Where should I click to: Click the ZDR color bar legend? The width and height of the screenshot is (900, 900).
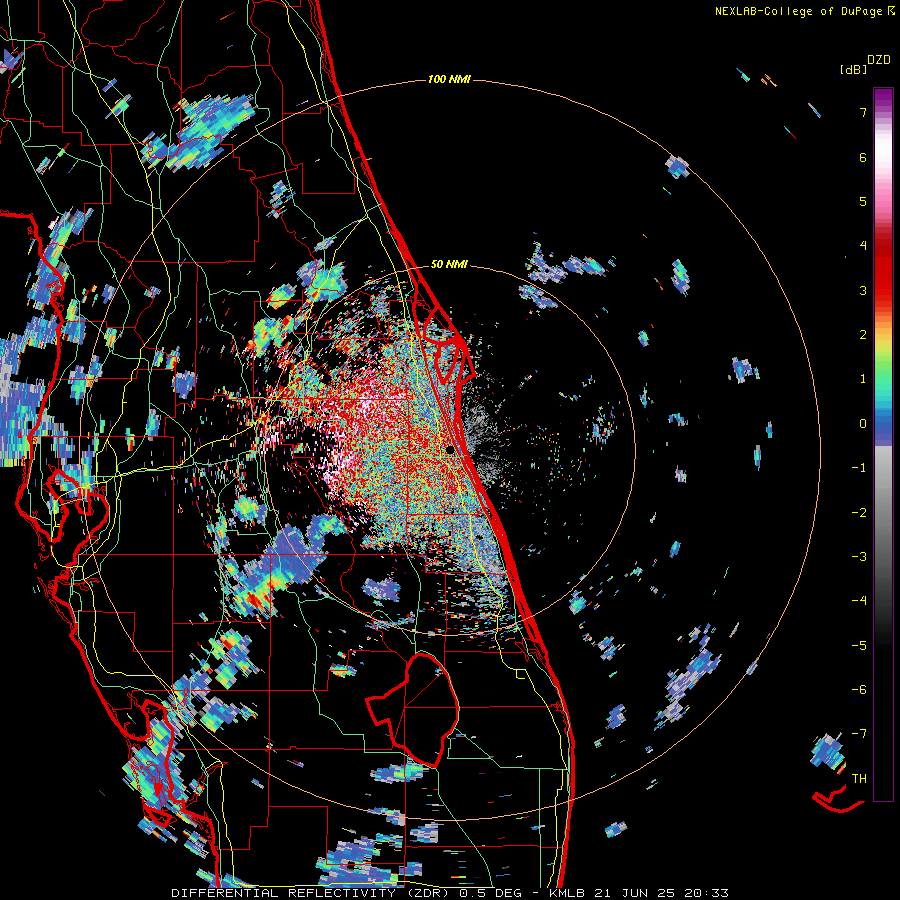(x=883, y=444)
